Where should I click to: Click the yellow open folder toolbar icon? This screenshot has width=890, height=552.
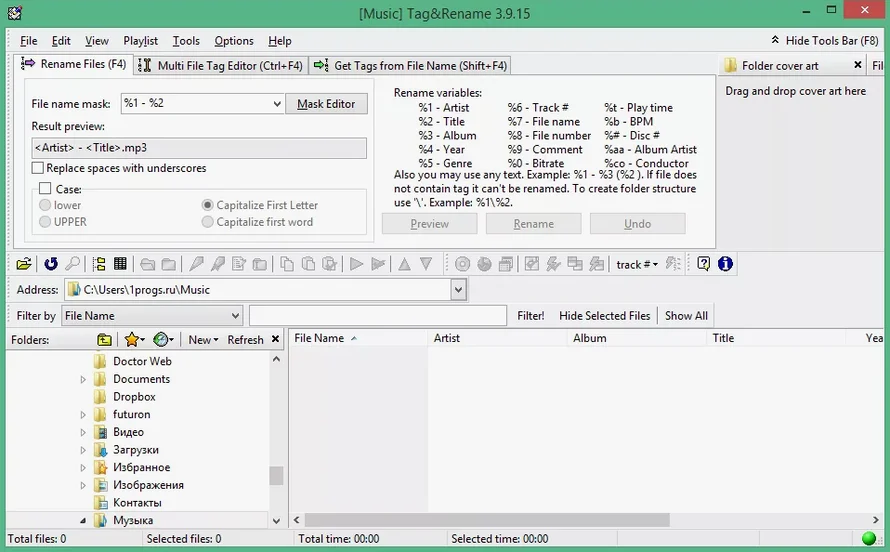tap(24, 264)
